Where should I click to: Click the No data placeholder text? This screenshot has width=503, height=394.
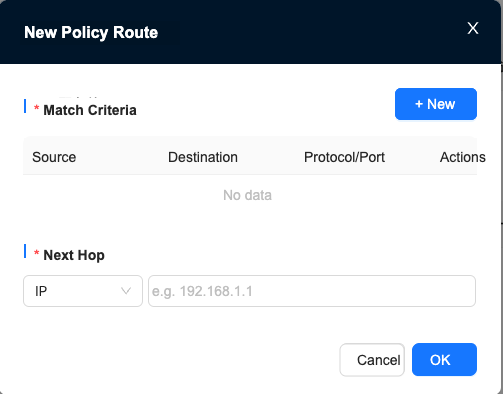(x=247, y=195)
